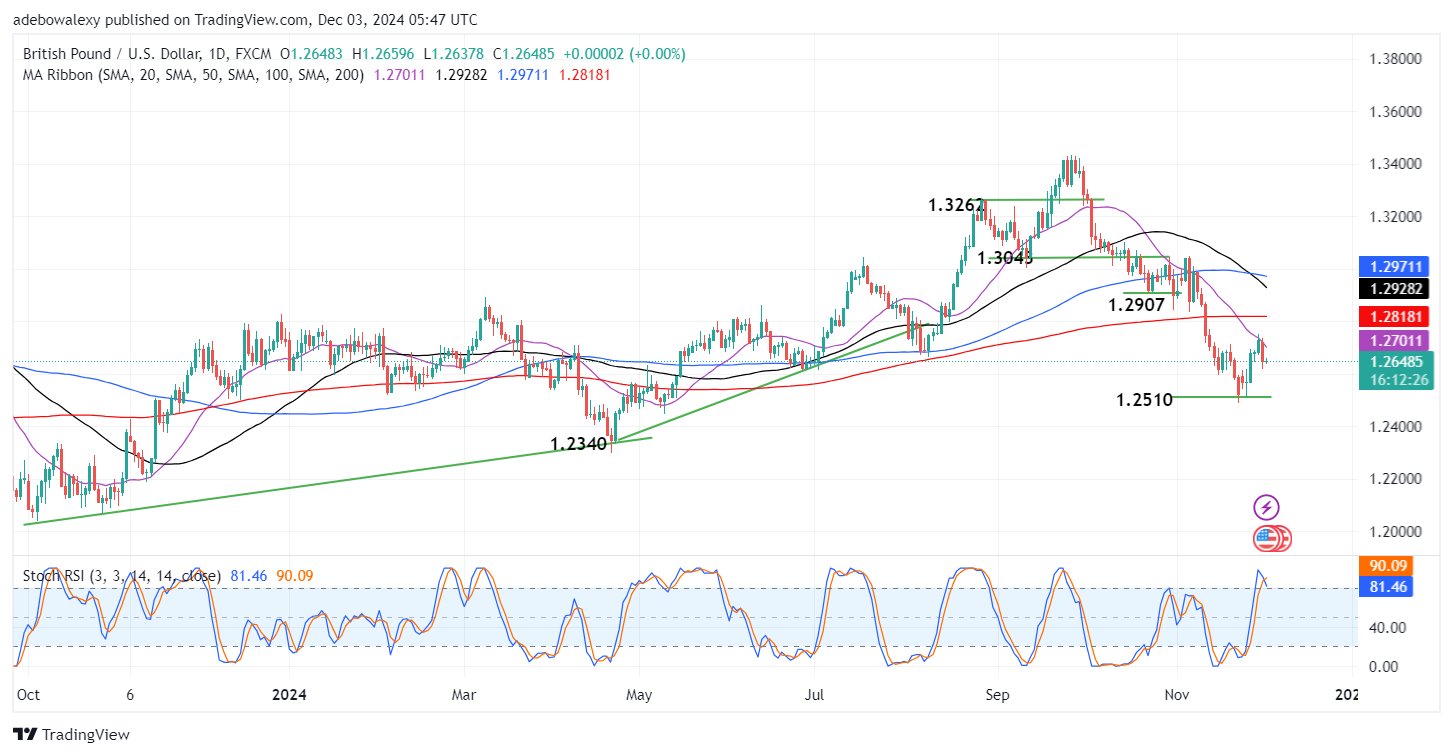Click the 1.22000 price scale label
1453x756 pixels.
[1396, 479]
